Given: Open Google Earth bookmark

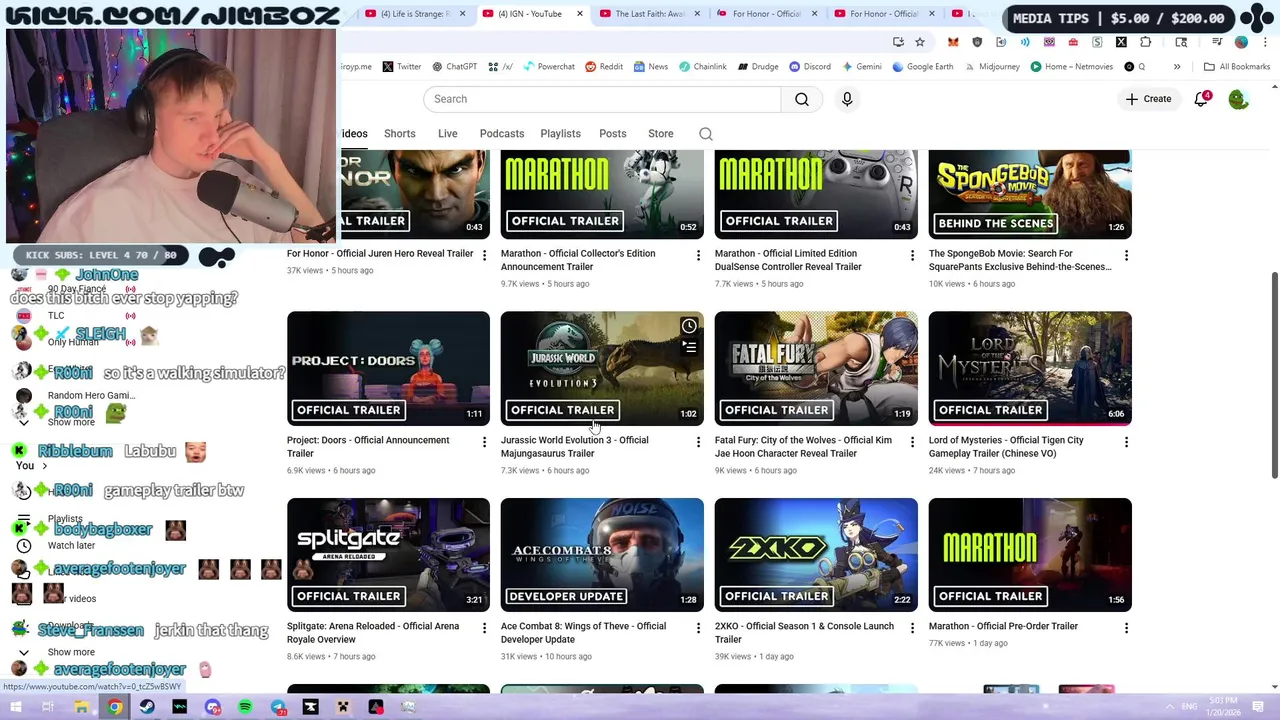Looking at the screenshot, I should coord(923,67).
